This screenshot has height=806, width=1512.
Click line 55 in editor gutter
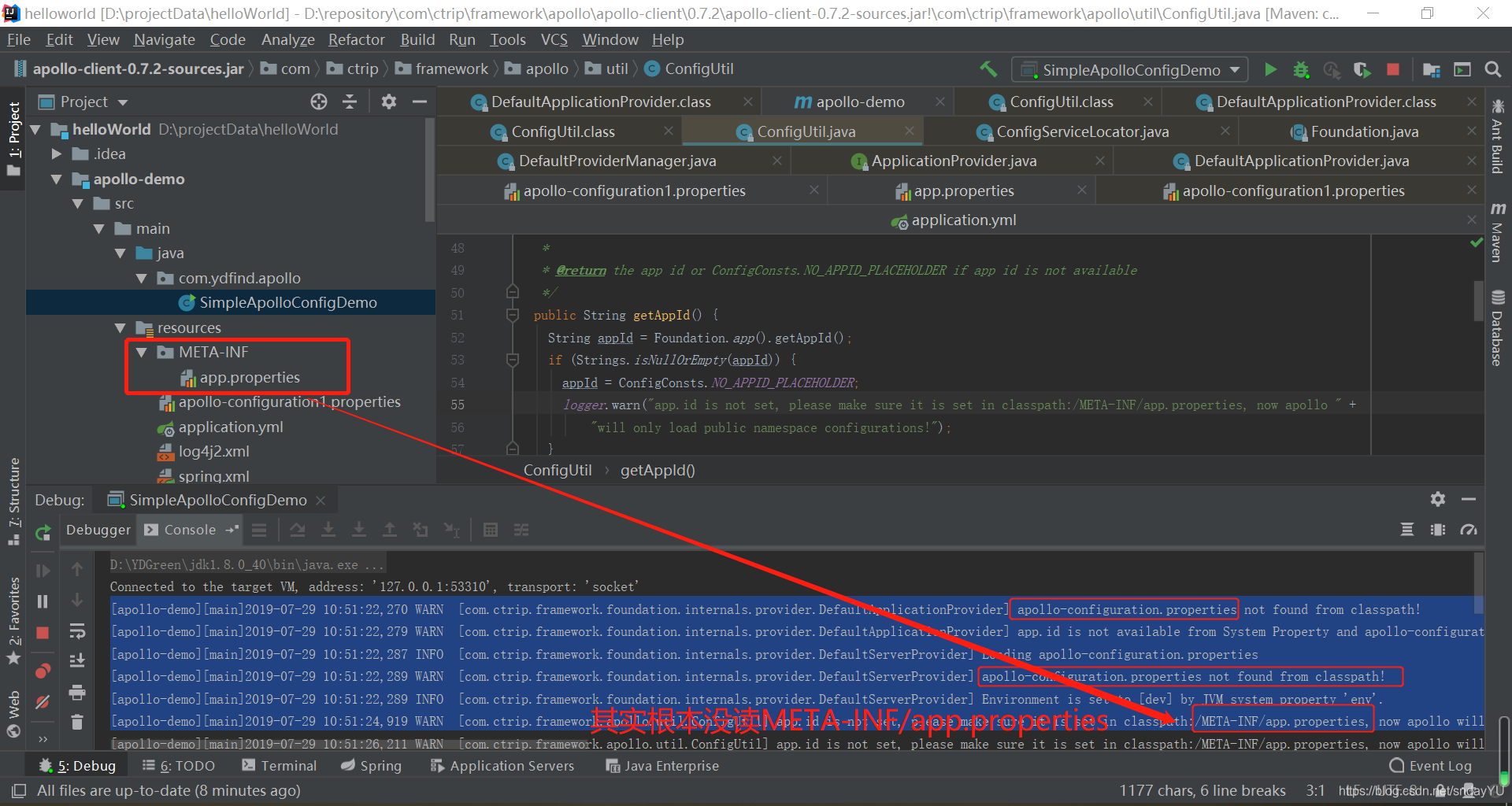(x=458, y=405)
